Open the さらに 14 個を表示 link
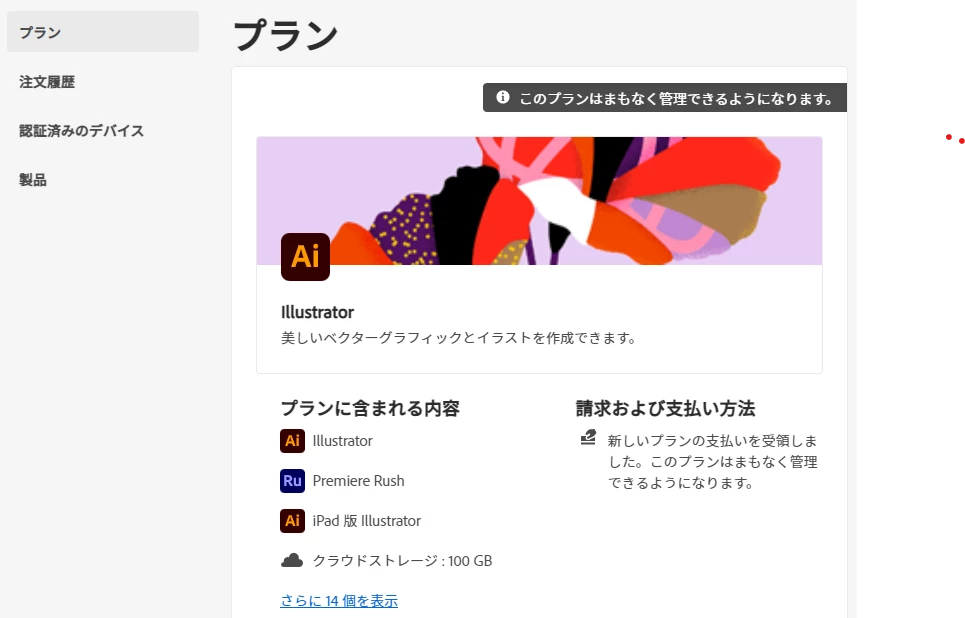 pos(339,601)
